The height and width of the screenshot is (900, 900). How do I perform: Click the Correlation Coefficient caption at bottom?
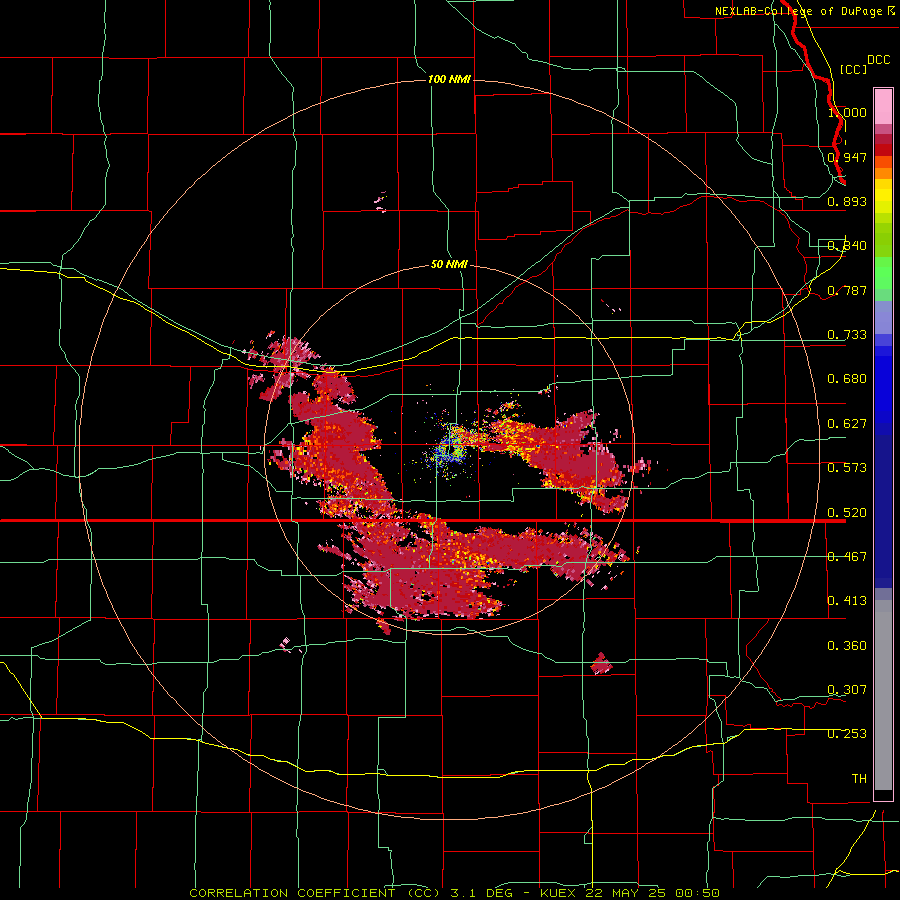pyautogui.click(x=454, y=893)
